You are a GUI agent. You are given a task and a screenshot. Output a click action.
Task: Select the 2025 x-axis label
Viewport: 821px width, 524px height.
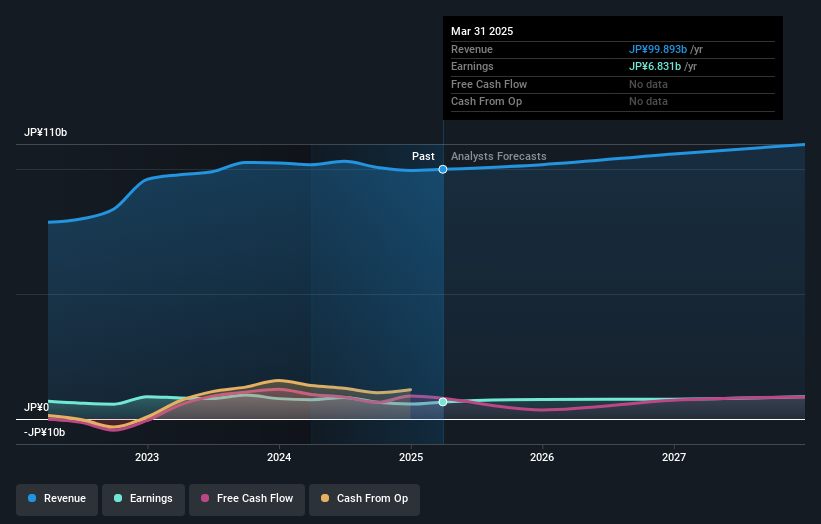tap(411, 457)
